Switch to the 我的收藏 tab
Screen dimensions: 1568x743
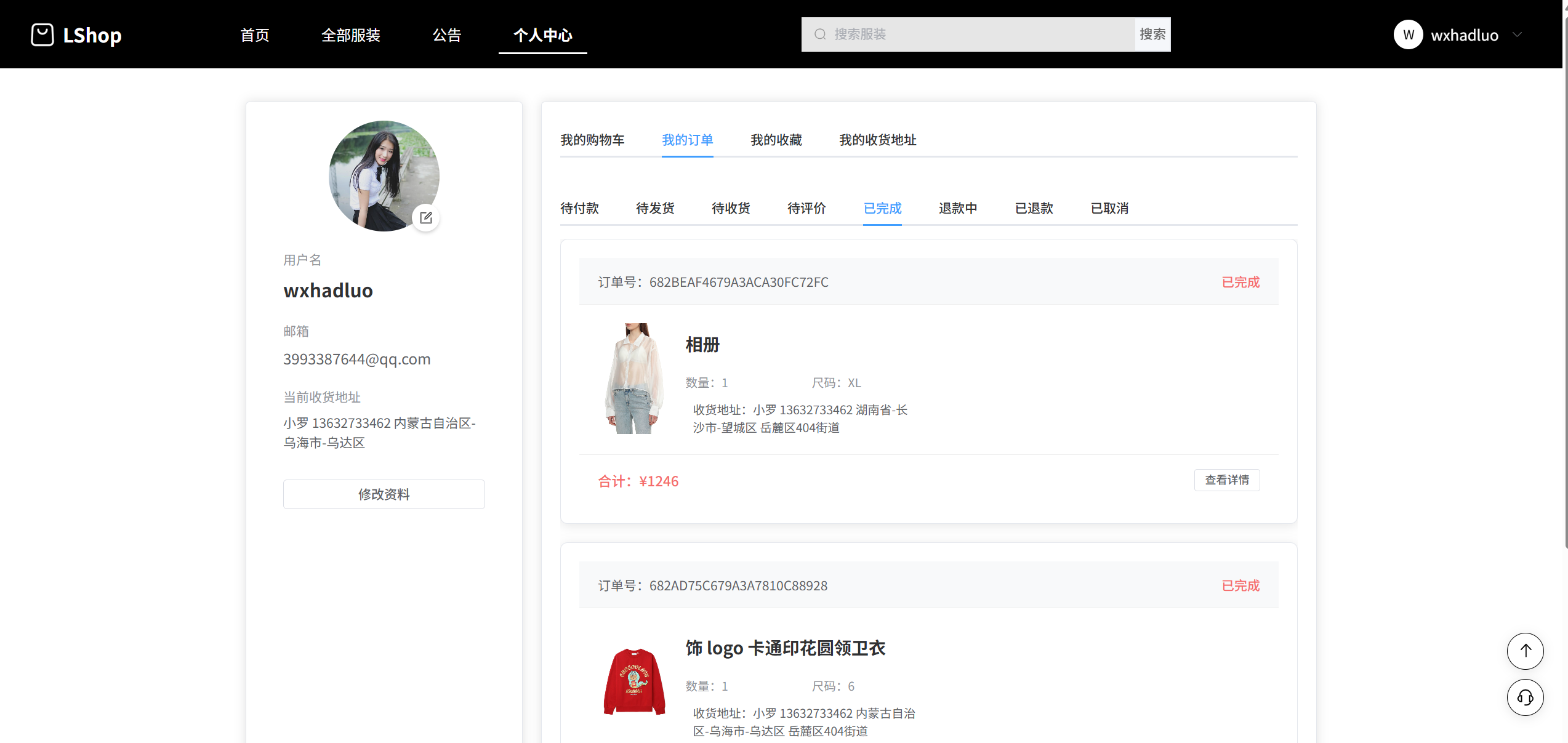coord(776,140)
